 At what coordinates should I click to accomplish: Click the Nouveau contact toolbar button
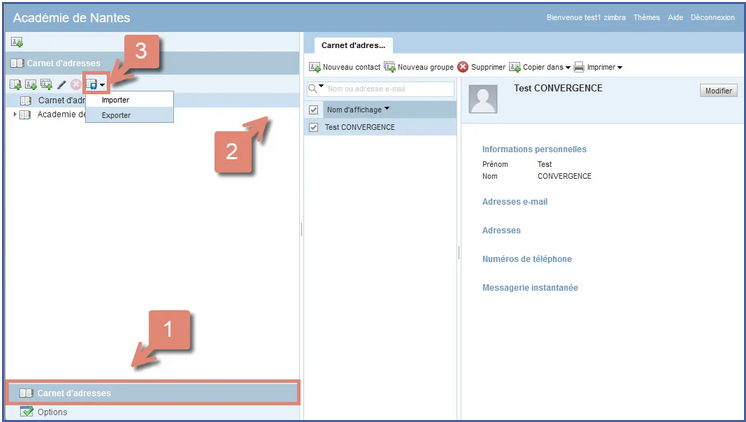(x=344, y=67)
